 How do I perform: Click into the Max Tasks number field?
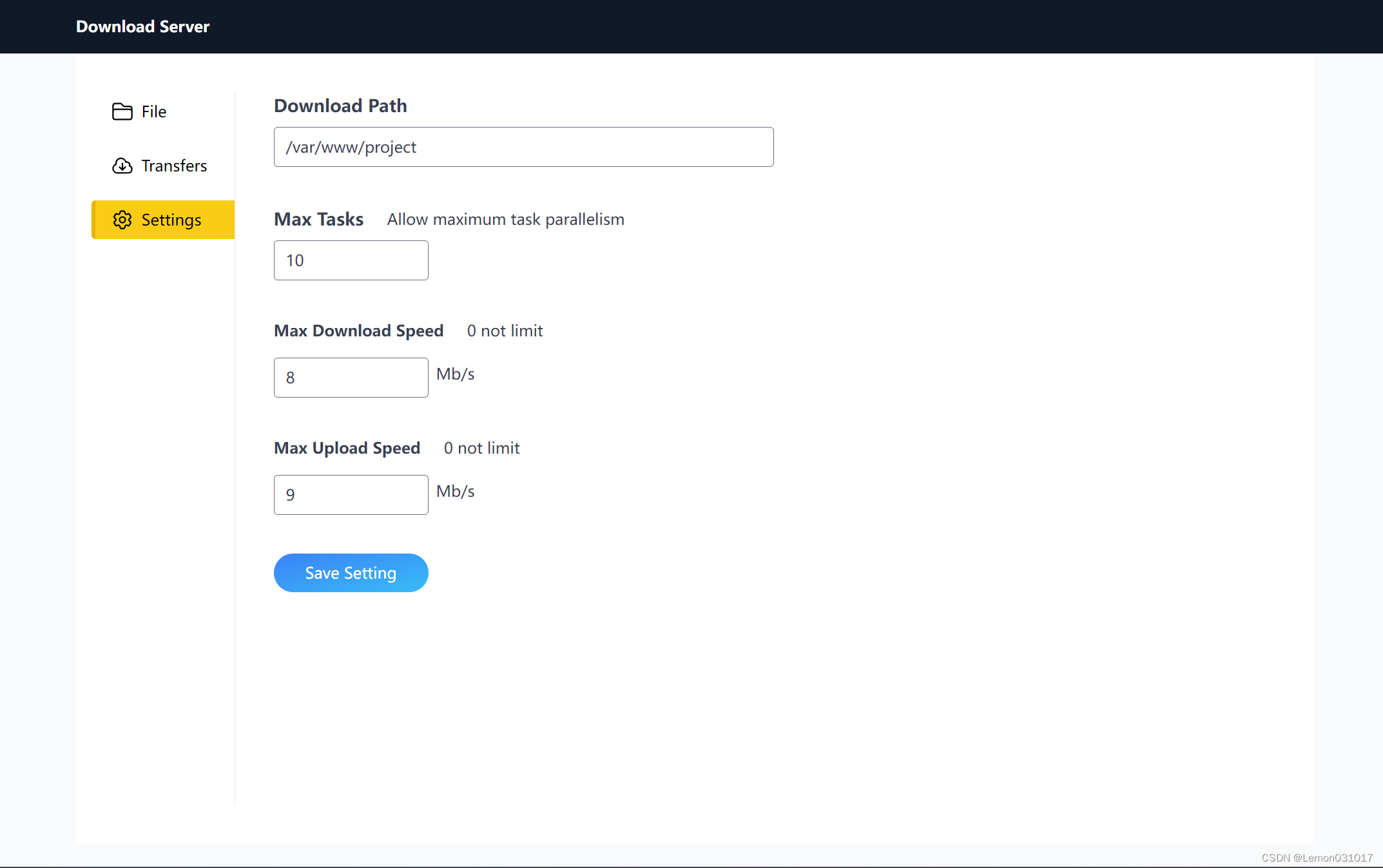coord(351,260)
